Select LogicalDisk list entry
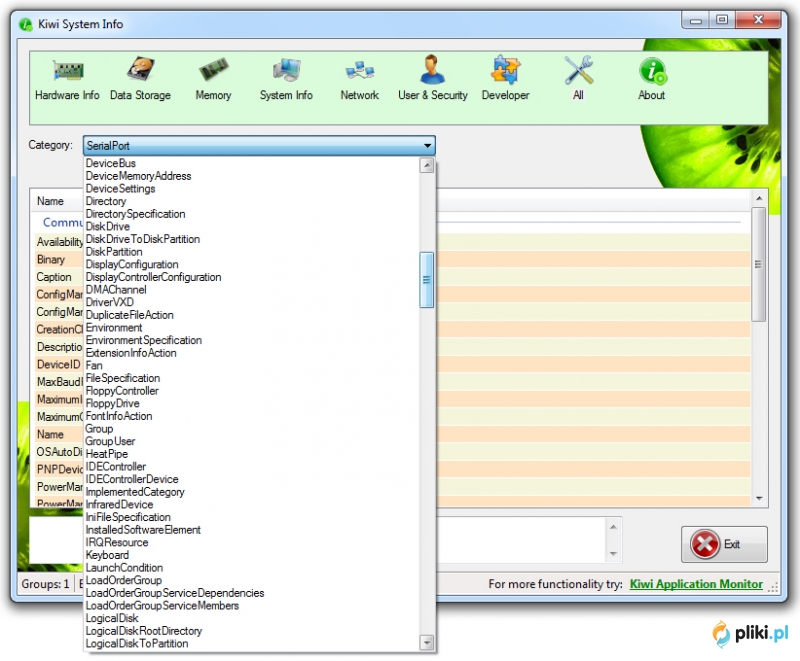Viewport: 800px width, 661px height. [252, 618]
